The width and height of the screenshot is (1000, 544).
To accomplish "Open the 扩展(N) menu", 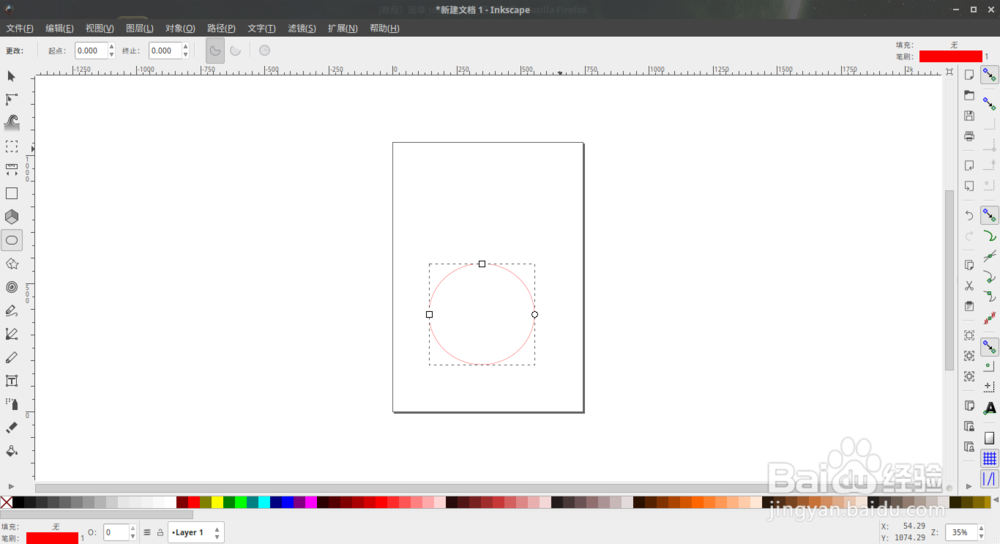I will click(x=342, y=29).
